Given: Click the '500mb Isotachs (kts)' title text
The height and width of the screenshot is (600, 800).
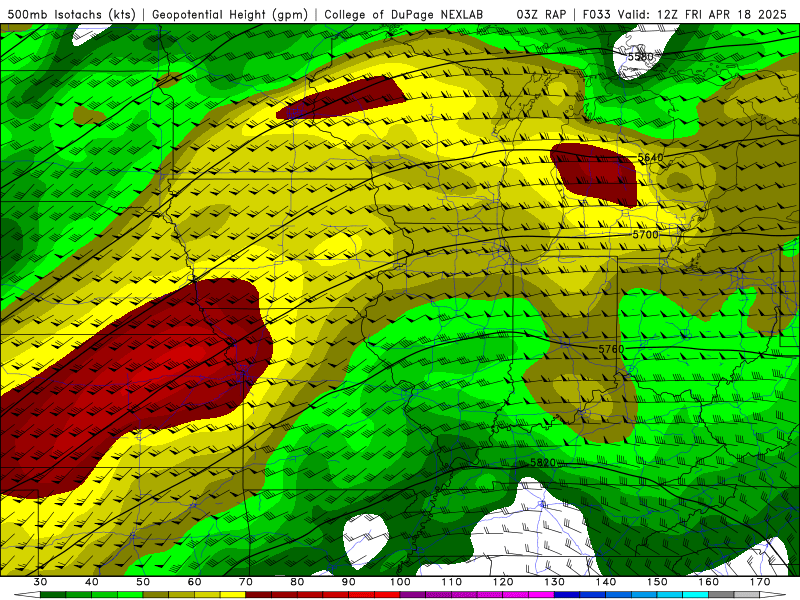Looking at the screenshot, I should tap(72, 14).
